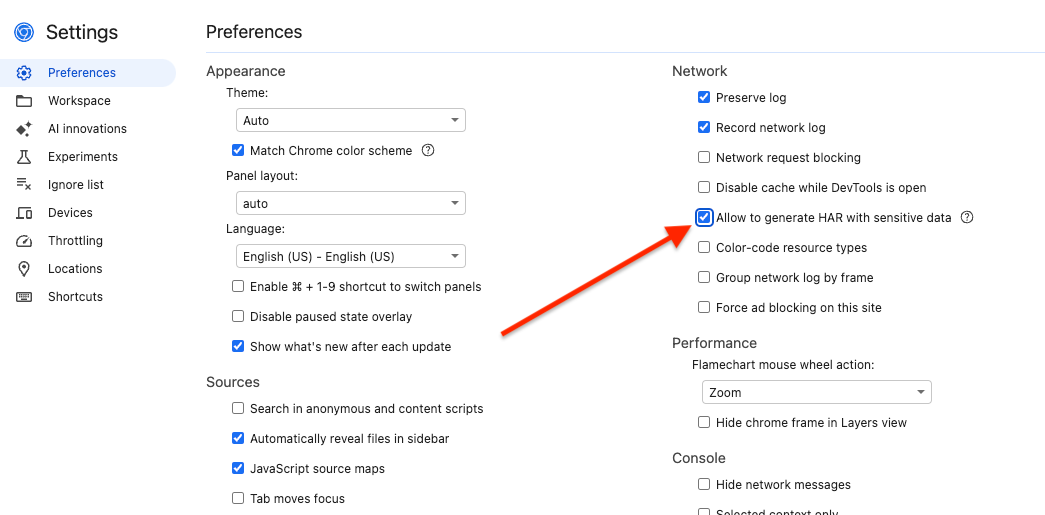This screenshot has width=1045, height=515.
Task: Click the Ignore list icon
Action: tap(25, 185)
